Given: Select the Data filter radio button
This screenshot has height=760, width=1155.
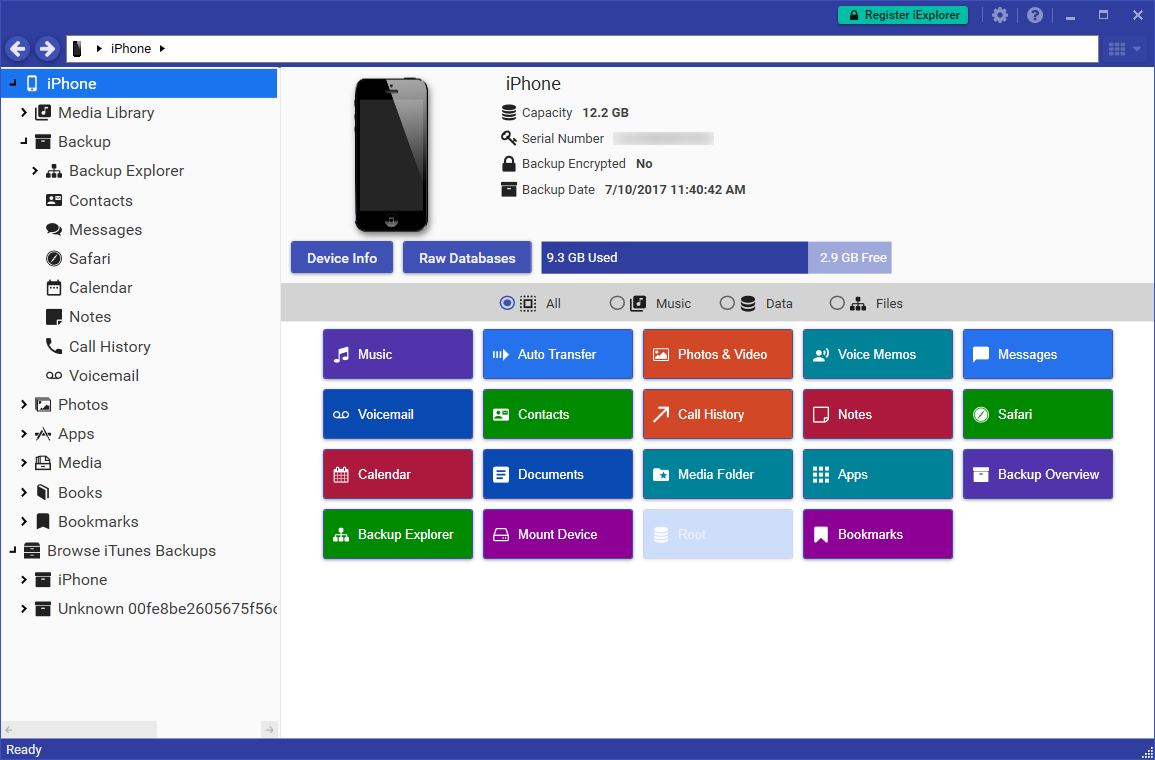Looking at the screenshot, I should coord(727,303).
